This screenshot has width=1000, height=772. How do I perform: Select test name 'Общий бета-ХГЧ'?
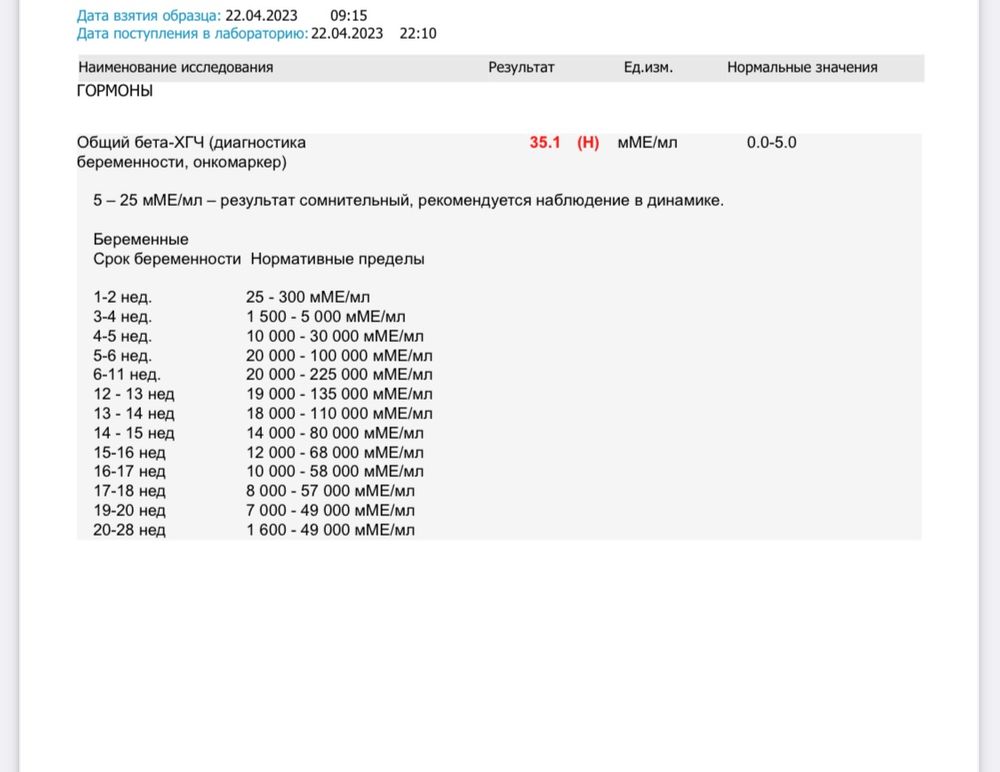pos(140,142)
